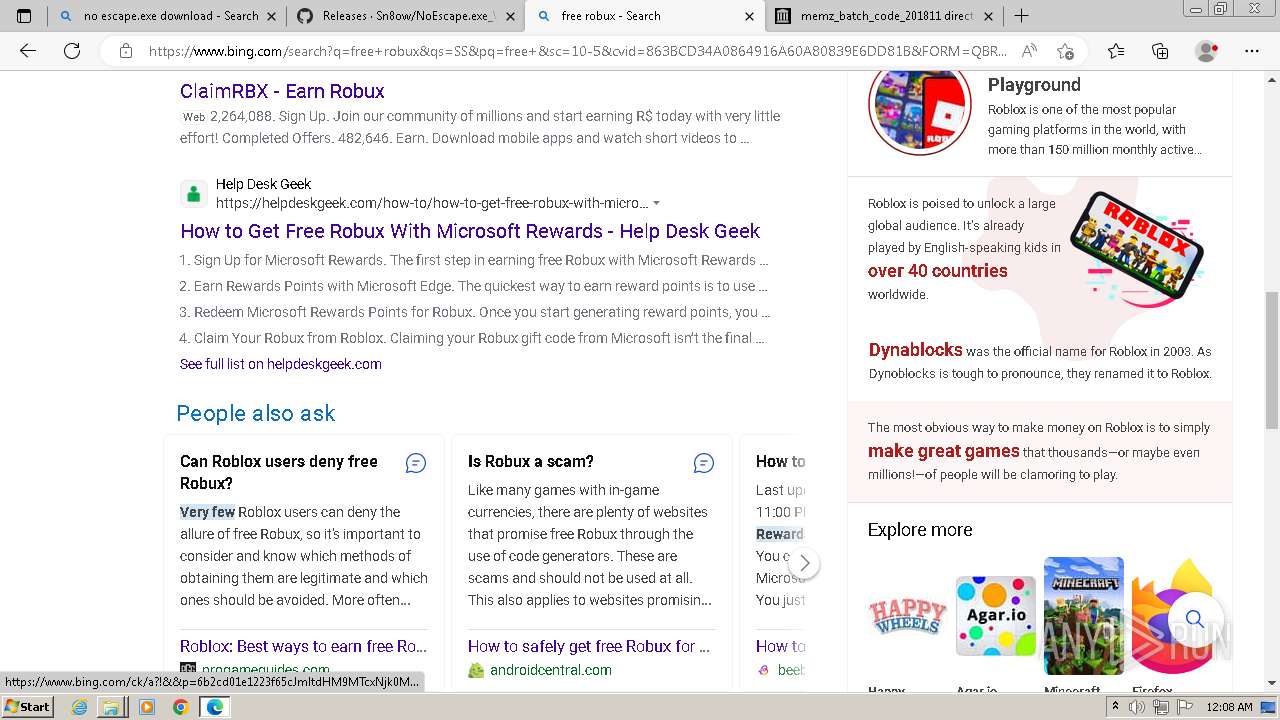Screen dimensions: 1280x720
Task: Open 'Roblox: Best ways to earn free Ro...' link
Action: [x=303, y=646]
